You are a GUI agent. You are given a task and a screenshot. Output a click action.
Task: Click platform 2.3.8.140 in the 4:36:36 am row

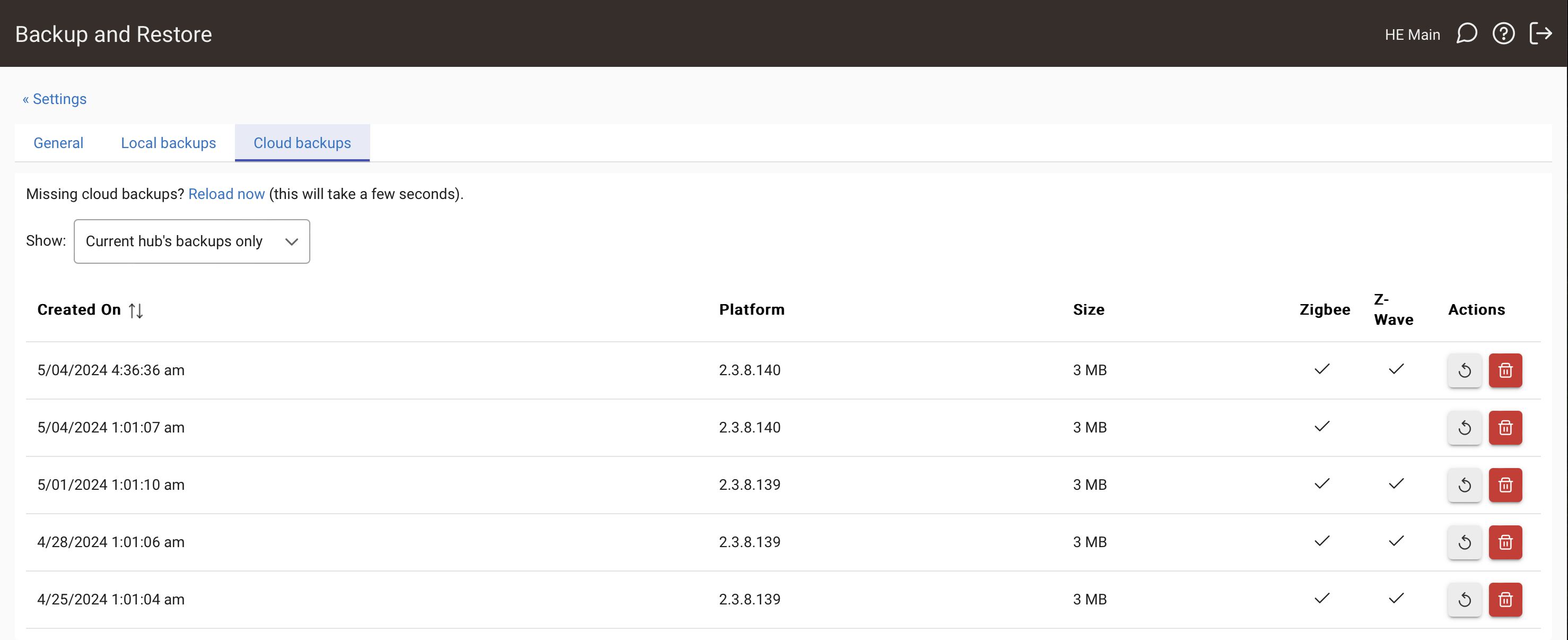(x=750, y=370)
